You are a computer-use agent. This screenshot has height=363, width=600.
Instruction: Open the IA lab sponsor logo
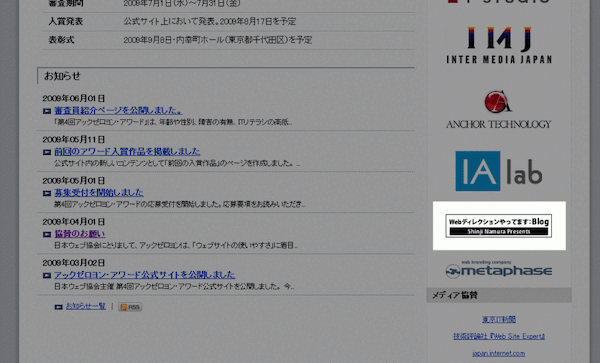click(499, 171)
